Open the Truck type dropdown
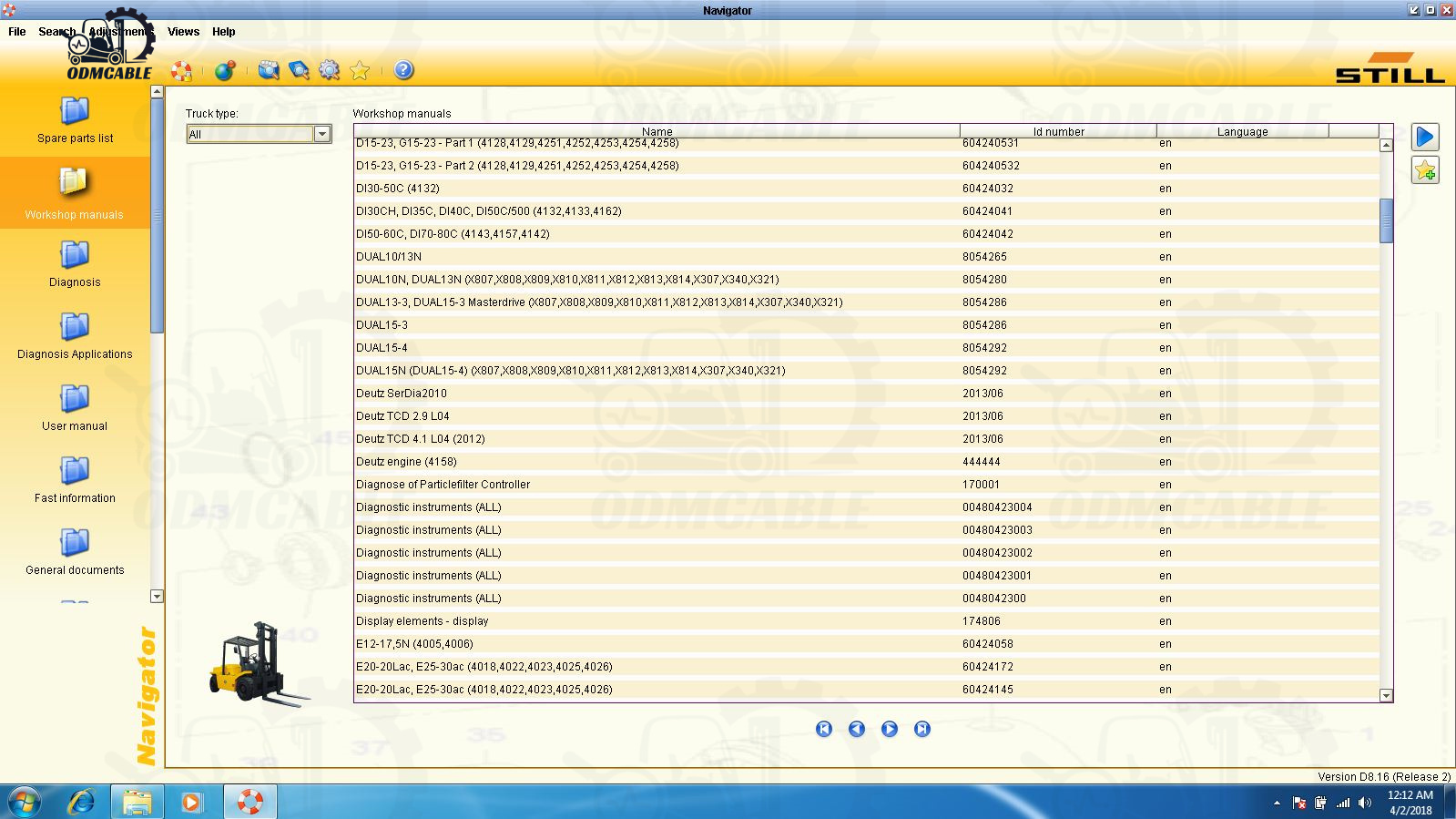The image size is (1456, 819). click(x=322, y=134)
